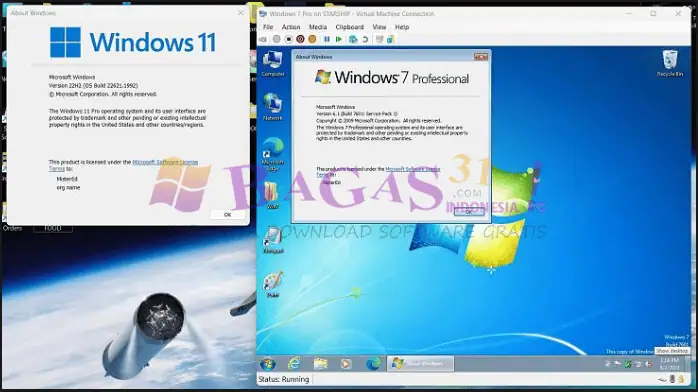The height and width of the screenshot is (392, 698).
Task: Click OK in Windows 11 About dialog
Action: click(x=227, y=214)
